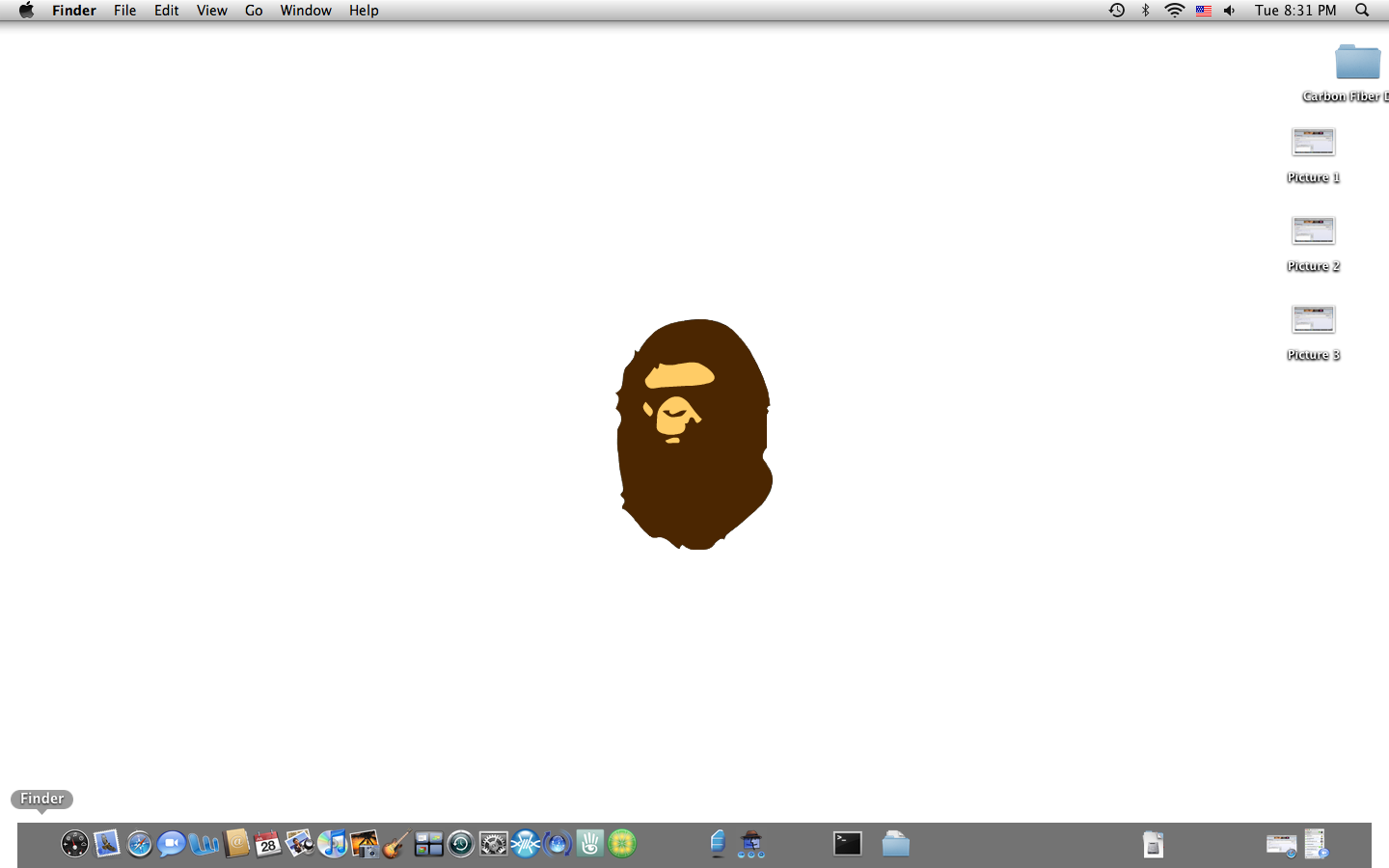Open the Edit menu
This screenshot has width=1389, height=868.
coord(167,11)
